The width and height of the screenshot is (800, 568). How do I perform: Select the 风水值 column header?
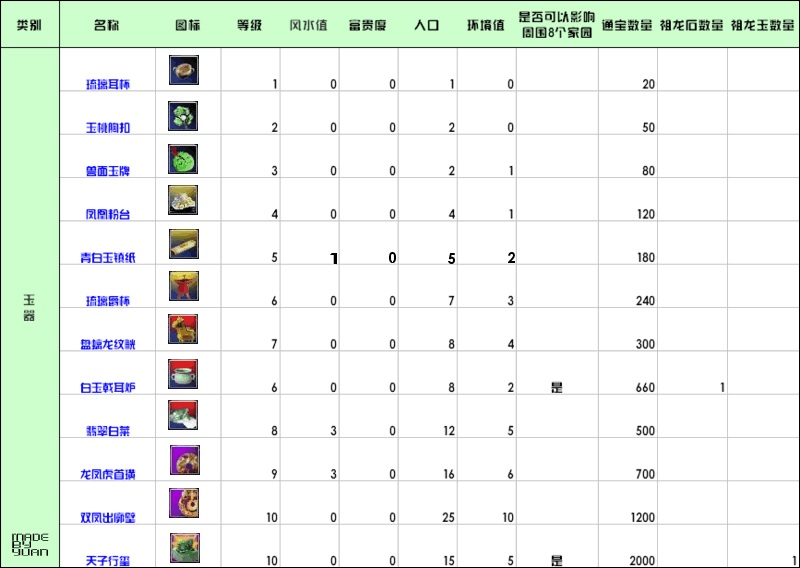(x=308, y=25)
